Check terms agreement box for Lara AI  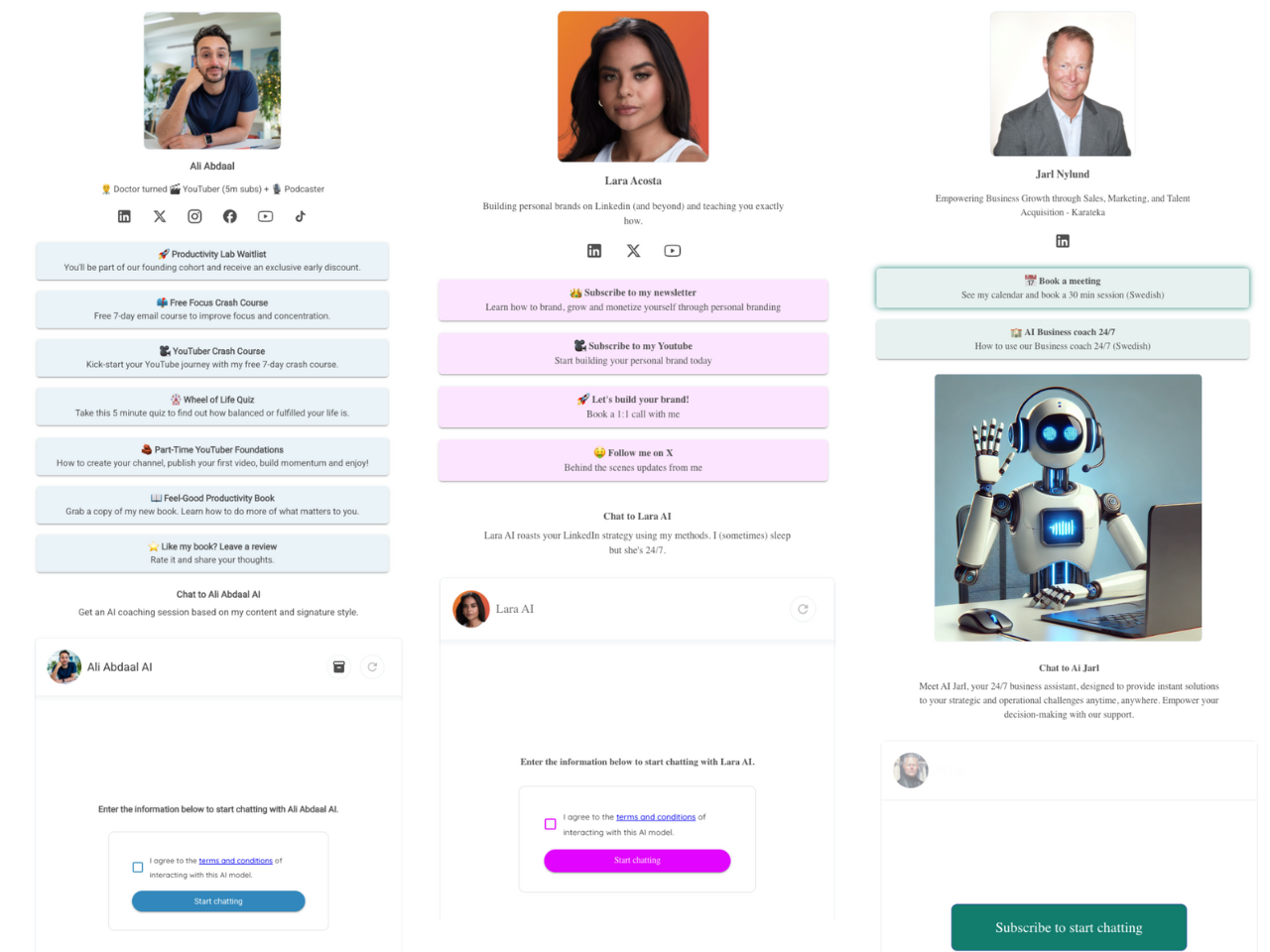coord(551,824)
